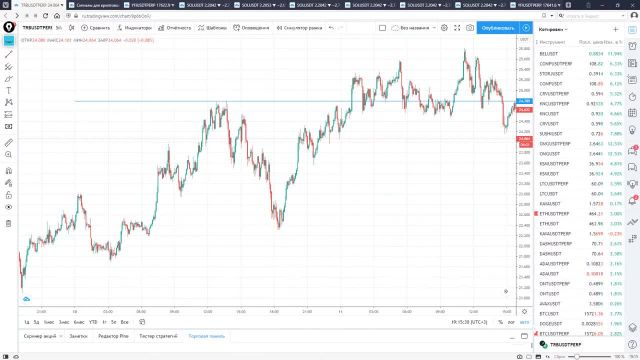The width and height of the screenshot is (640, 360).
Task: Open the long position forecasting tool
Action: tap(9, 115)
